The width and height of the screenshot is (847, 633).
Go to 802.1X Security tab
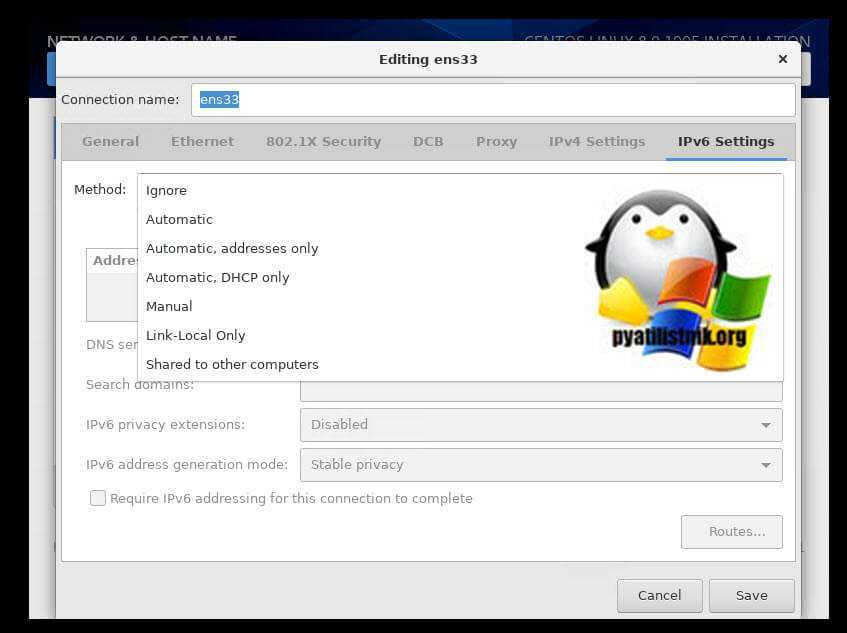[x=324, y=142]
